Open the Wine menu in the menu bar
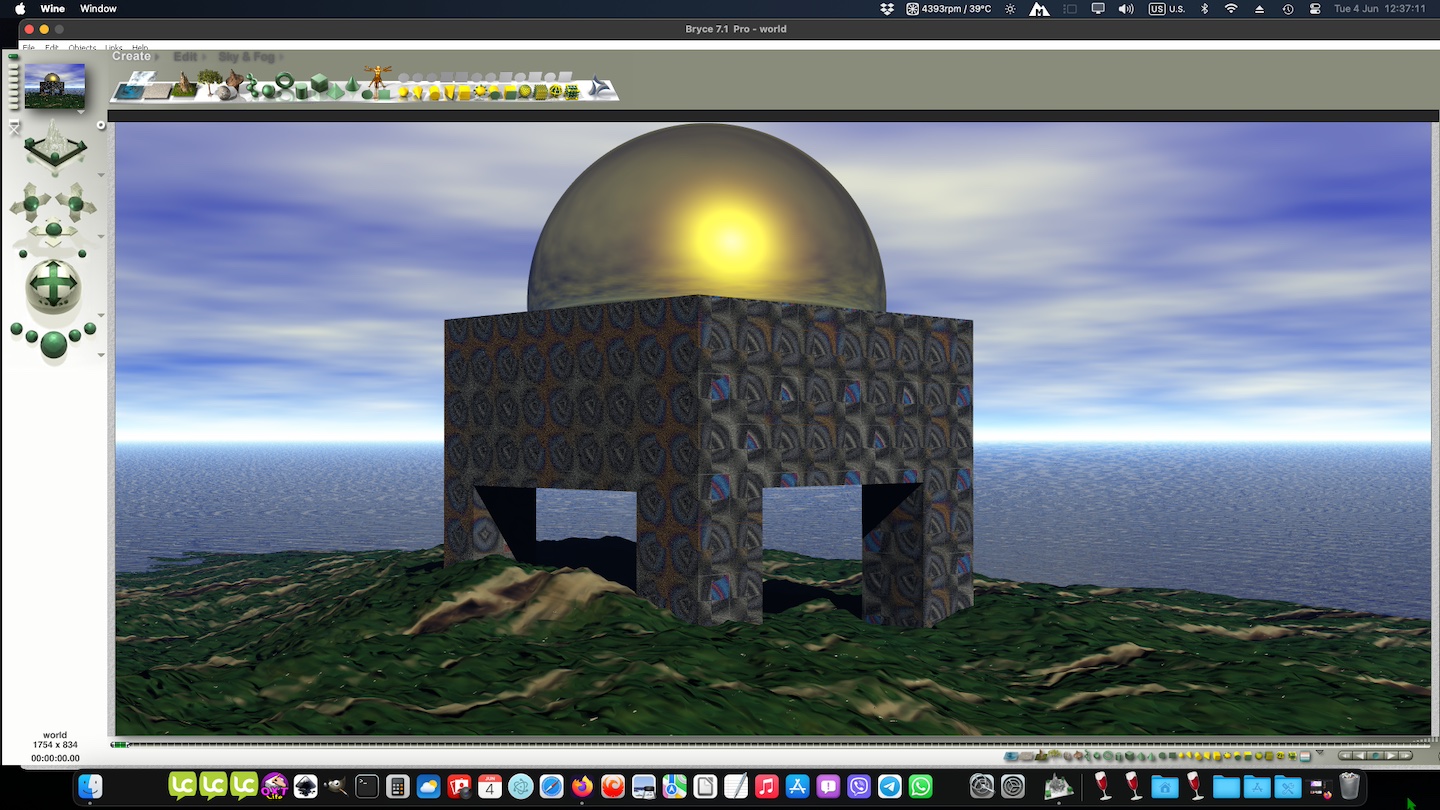 52,9
